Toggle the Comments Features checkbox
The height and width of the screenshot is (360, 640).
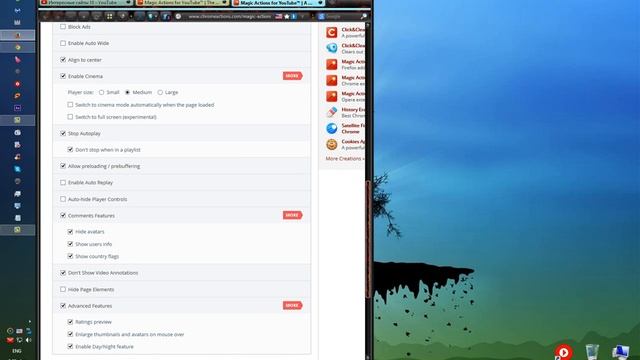coord(63,215)
